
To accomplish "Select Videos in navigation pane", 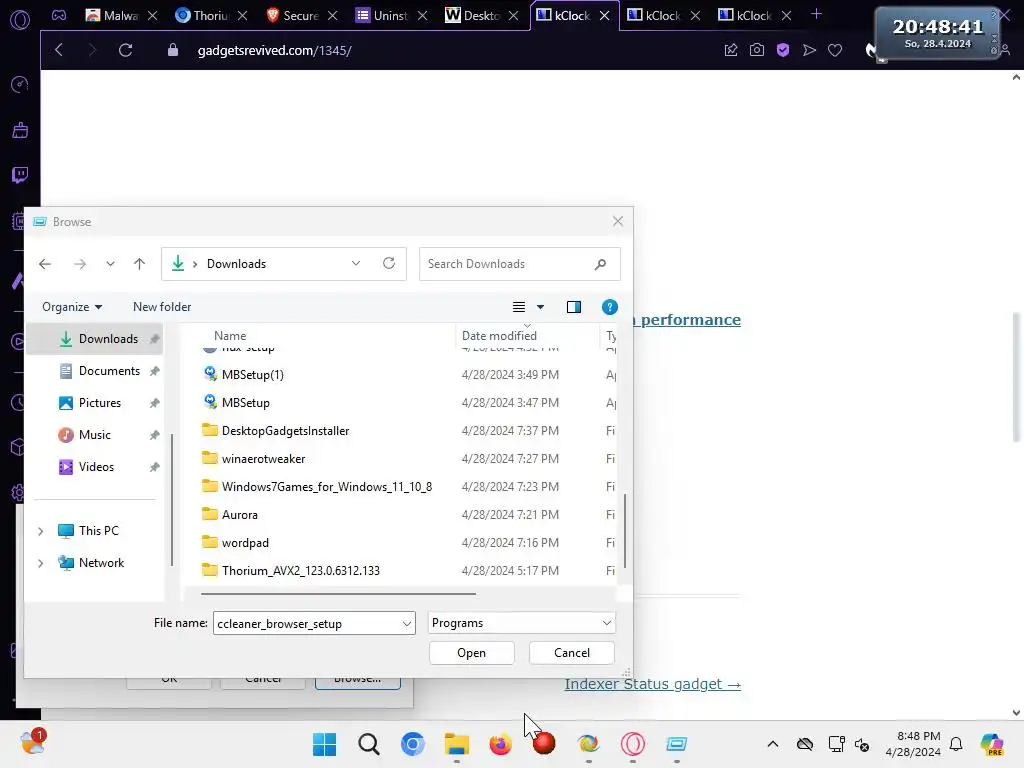I will coord(95,467).
